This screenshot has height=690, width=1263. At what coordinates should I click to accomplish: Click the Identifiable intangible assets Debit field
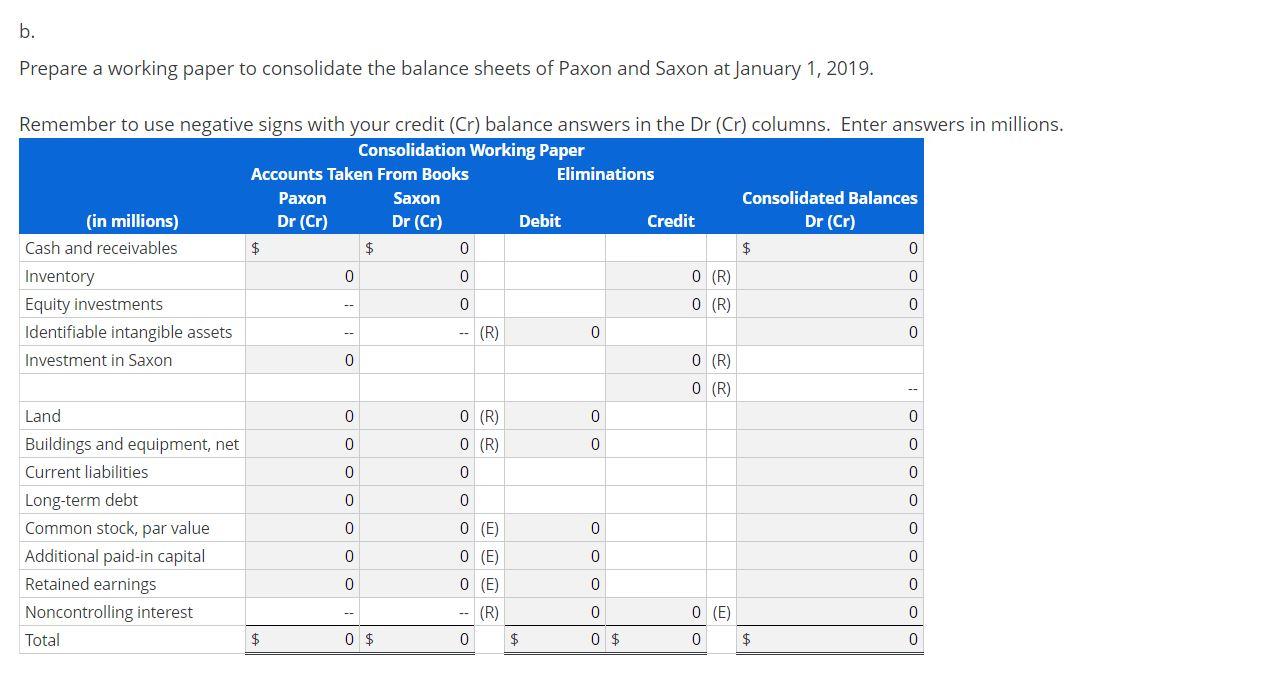coord(555,331)
